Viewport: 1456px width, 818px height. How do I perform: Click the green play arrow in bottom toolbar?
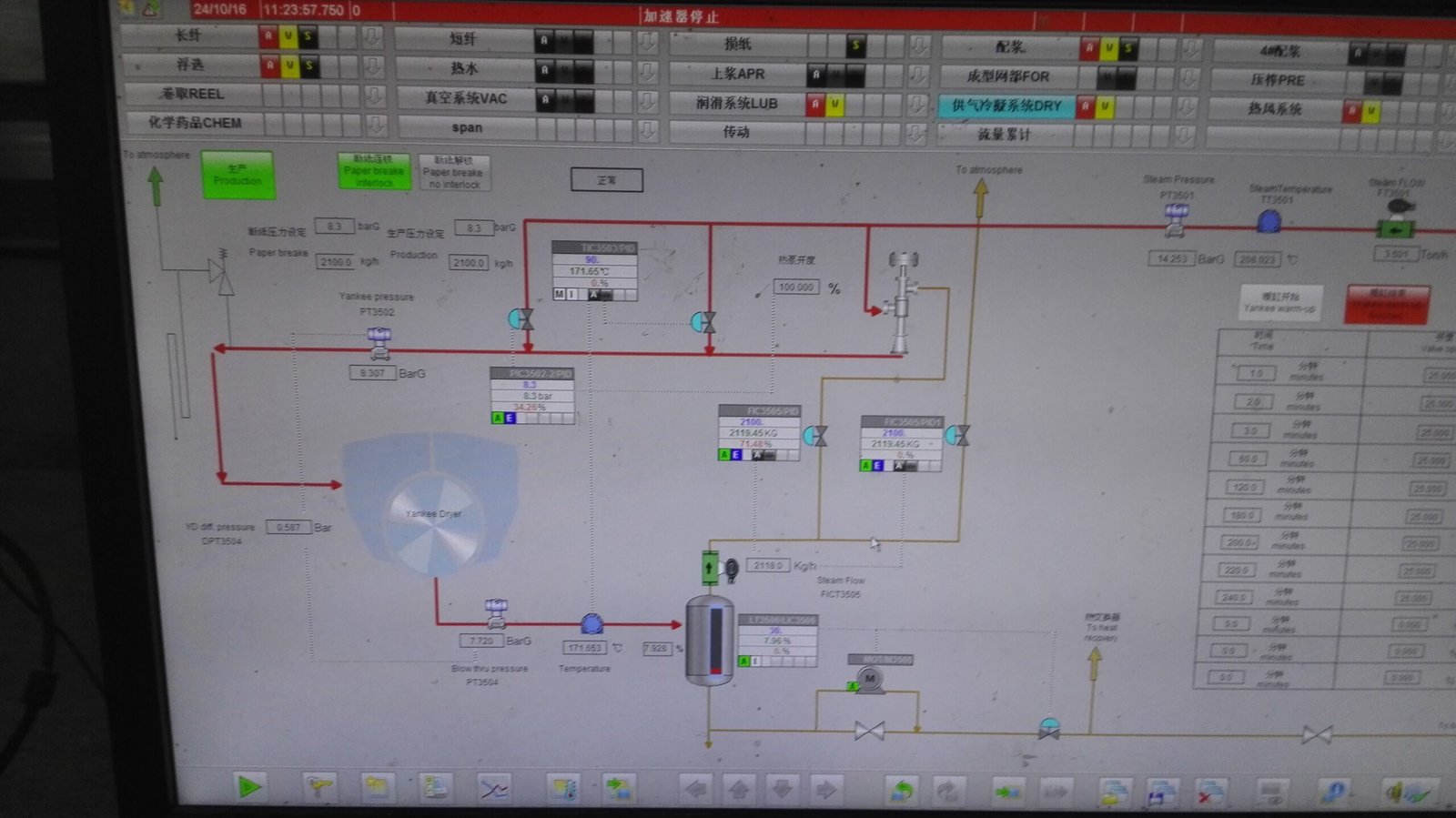(248, 786)
